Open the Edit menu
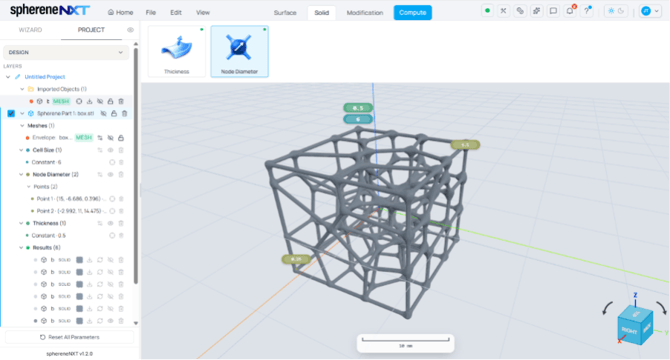Screen dimensions: 670x360 [176, 12]
